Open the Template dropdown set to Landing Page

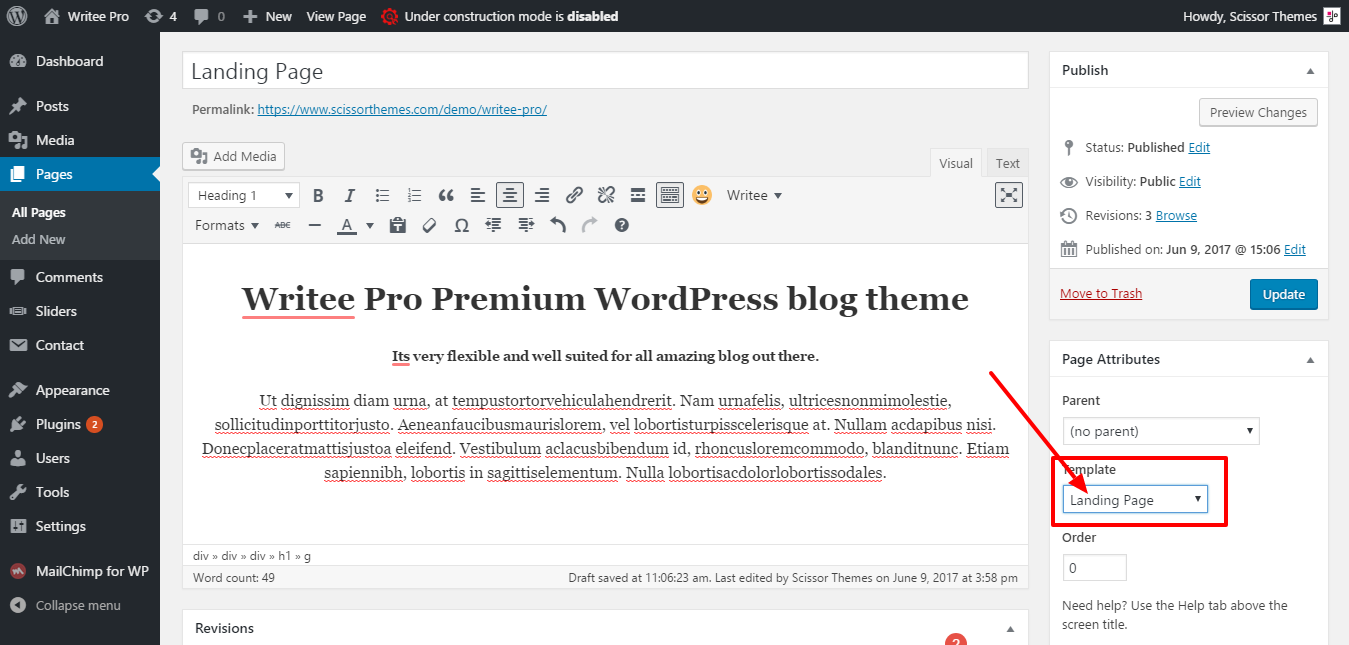pos(1135,499)
